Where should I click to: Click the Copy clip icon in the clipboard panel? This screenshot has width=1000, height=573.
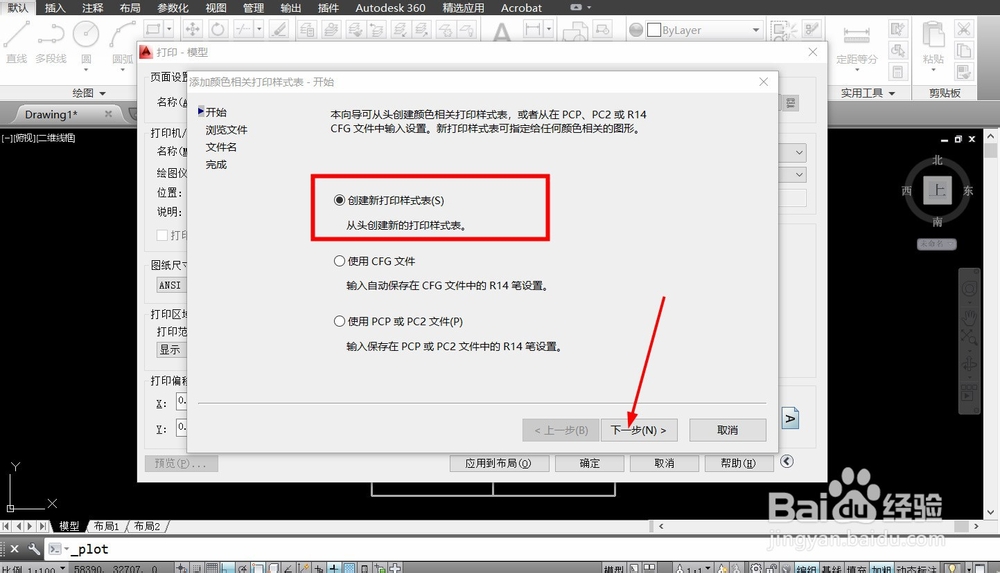(964, 50)
